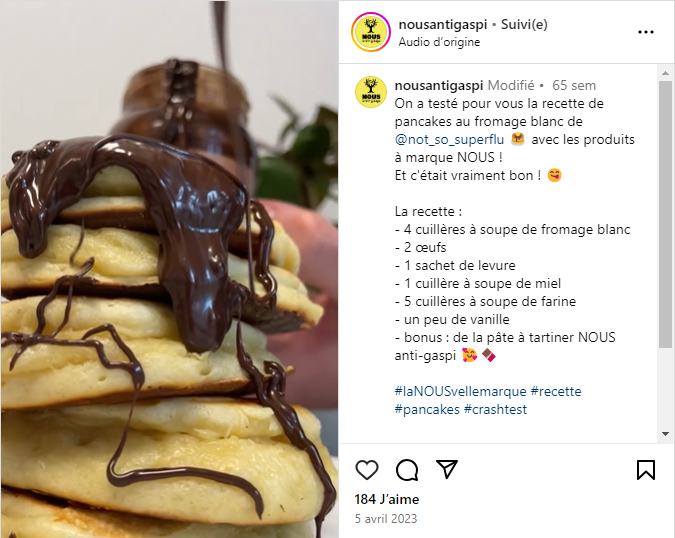Open comments with the speech bubble icon
The height and width of the screenshot is (538, 675).
point(407,470)
